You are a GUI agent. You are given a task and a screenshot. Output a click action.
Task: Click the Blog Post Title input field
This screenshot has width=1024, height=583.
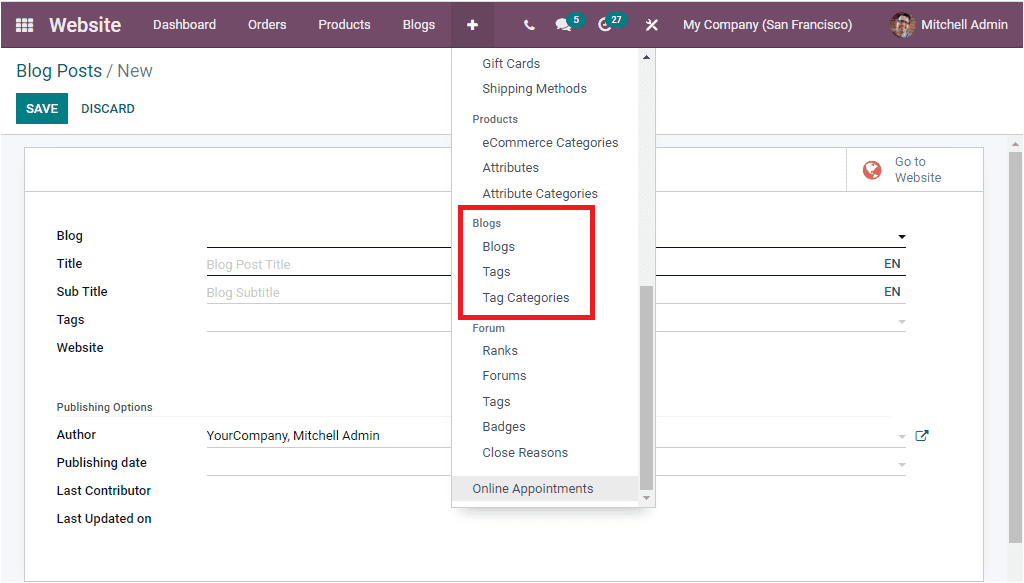(300, 263)
